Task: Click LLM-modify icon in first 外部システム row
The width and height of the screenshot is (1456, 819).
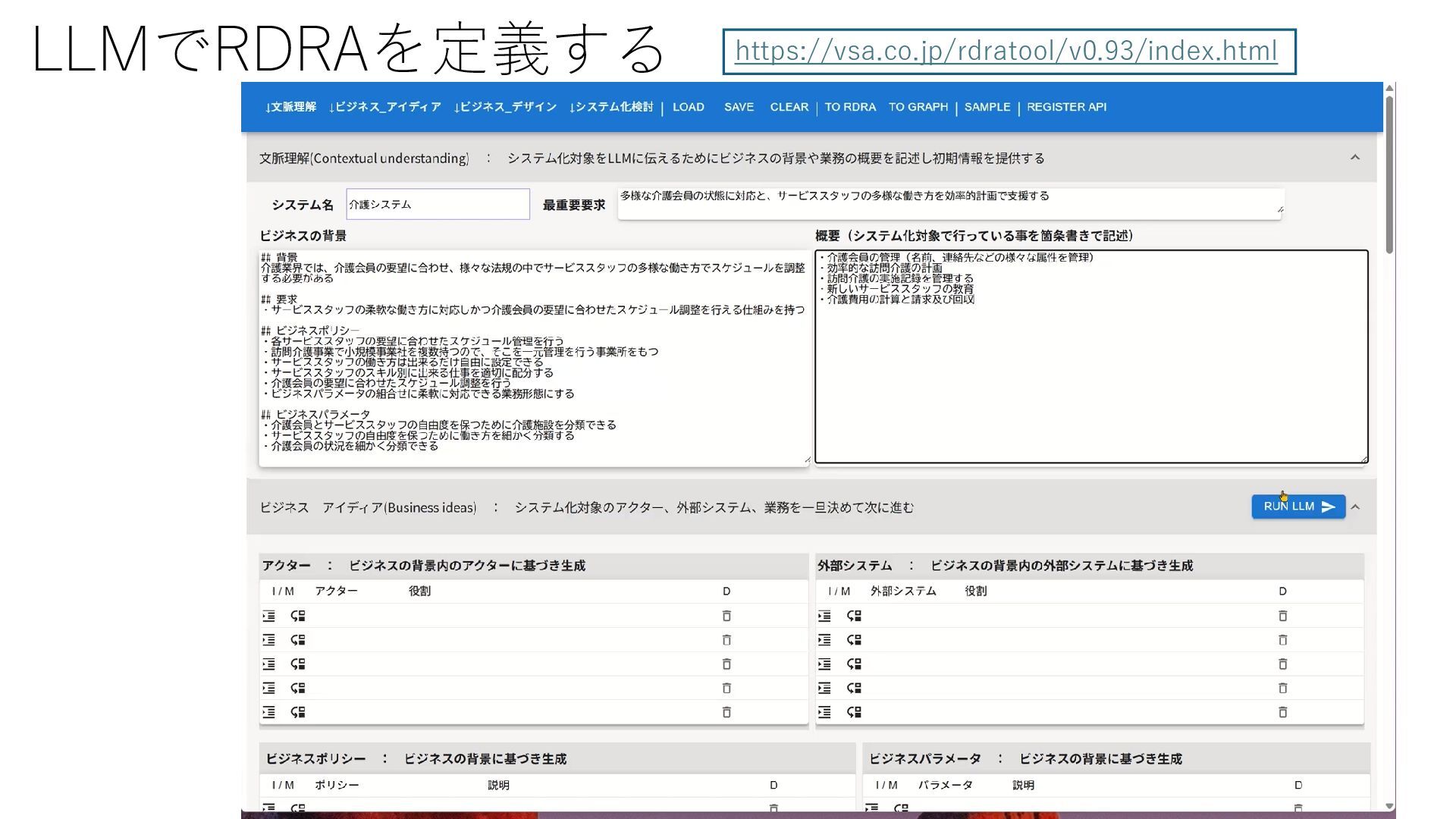Action: pyautogui.click(x=854, y=616)
